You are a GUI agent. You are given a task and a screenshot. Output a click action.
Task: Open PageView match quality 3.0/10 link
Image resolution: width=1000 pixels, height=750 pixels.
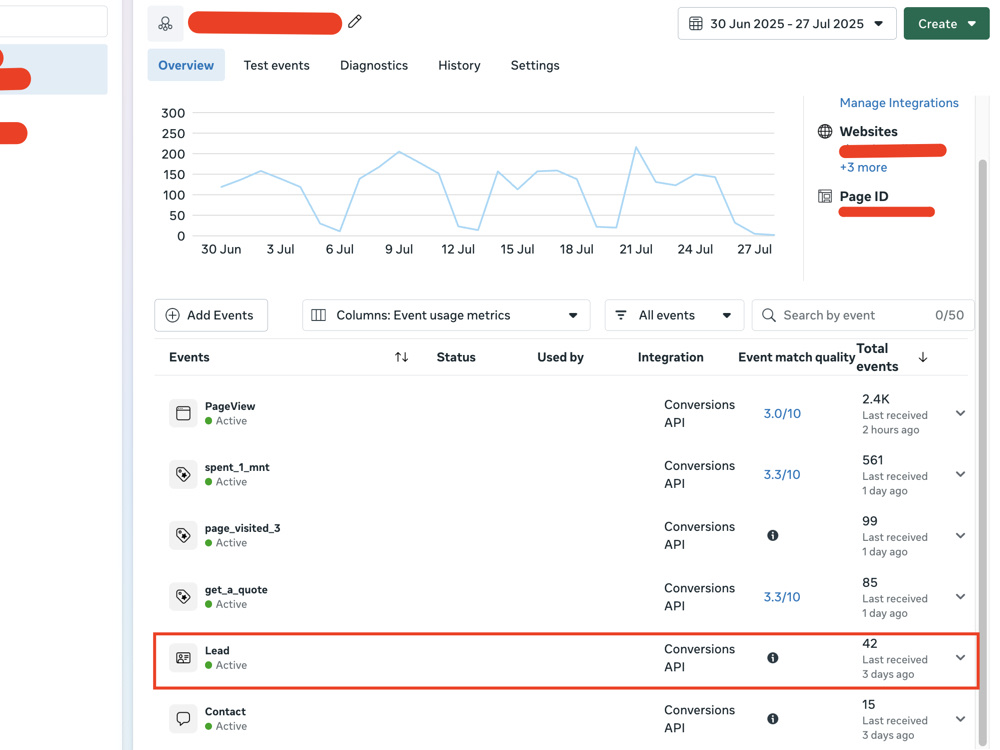click(x=782, y=413)
